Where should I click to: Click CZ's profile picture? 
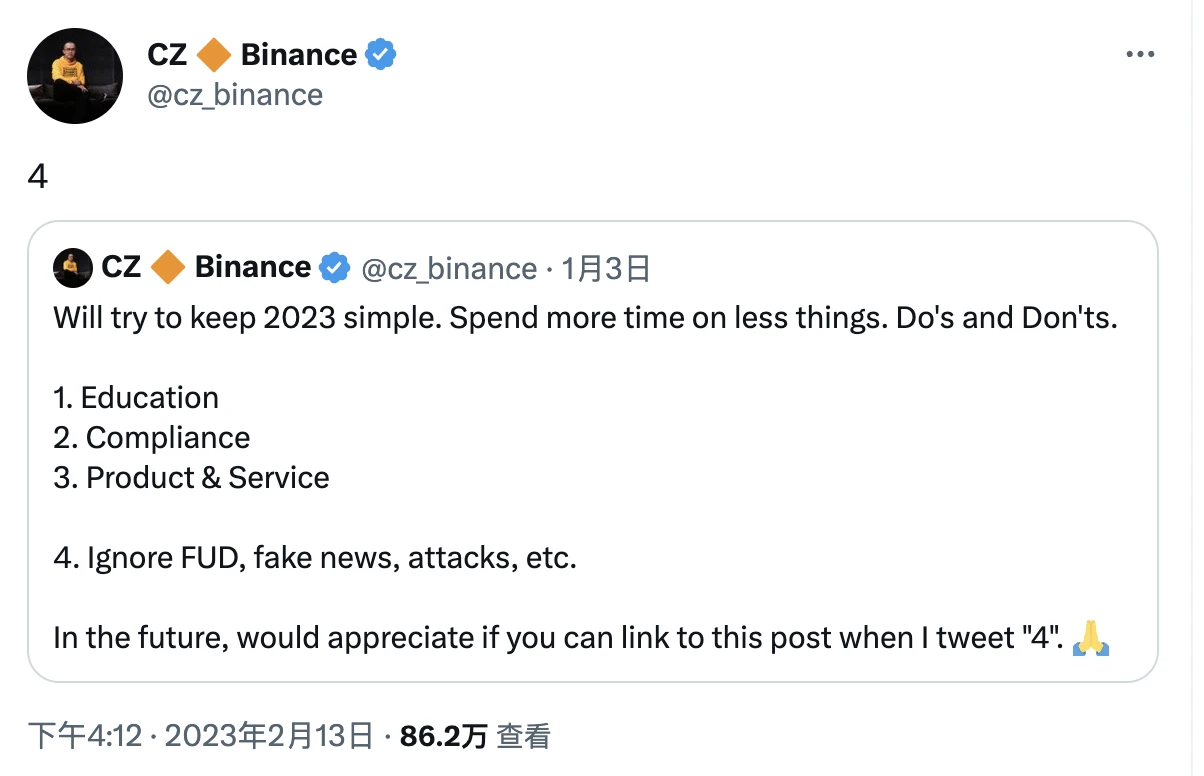pos(74,75)
